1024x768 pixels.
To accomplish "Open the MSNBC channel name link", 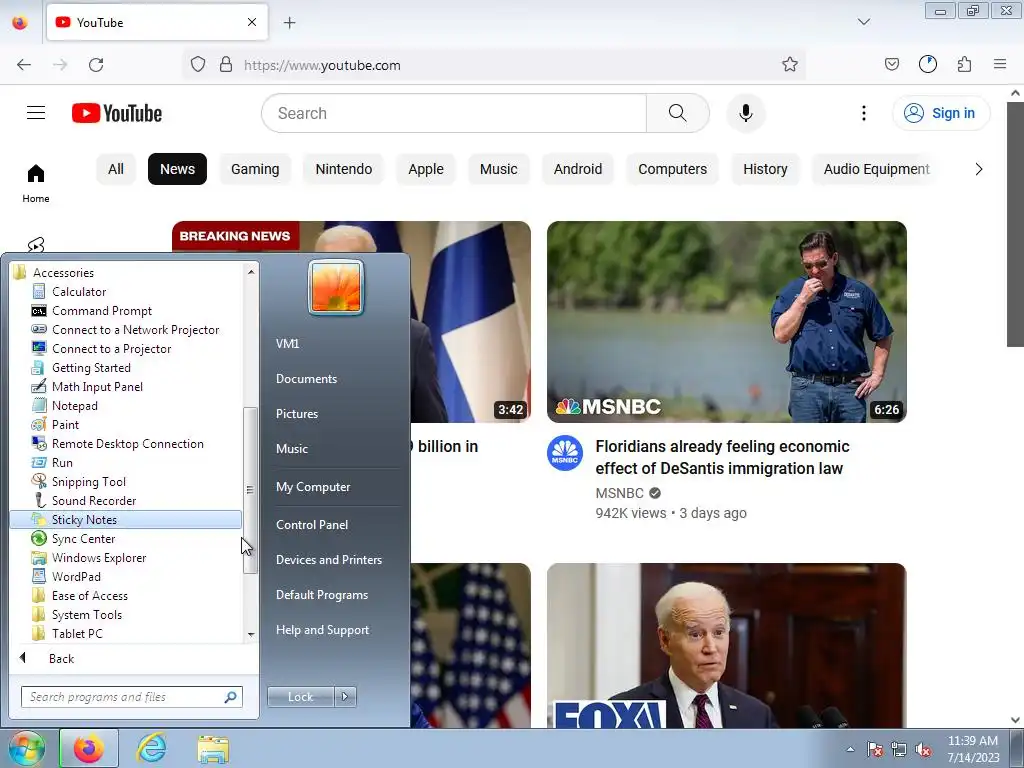I will tap(619, 493).
